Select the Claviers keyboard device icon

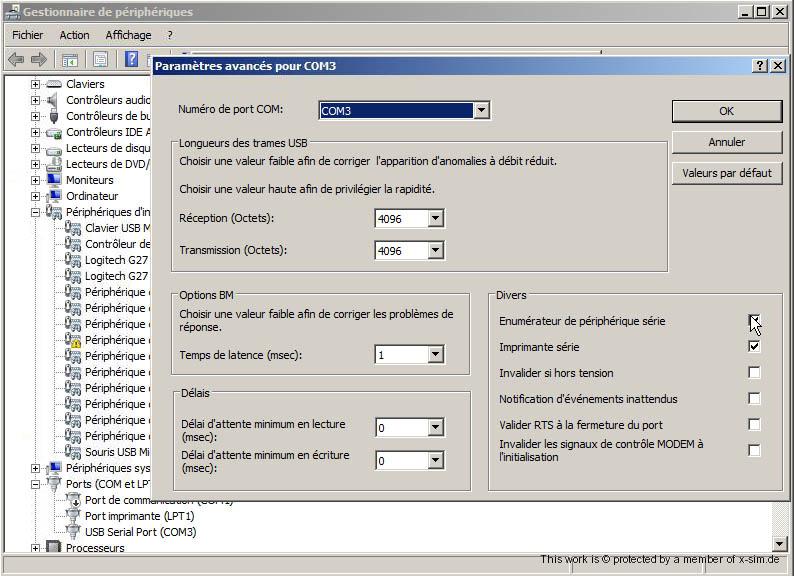click(54, 84)
